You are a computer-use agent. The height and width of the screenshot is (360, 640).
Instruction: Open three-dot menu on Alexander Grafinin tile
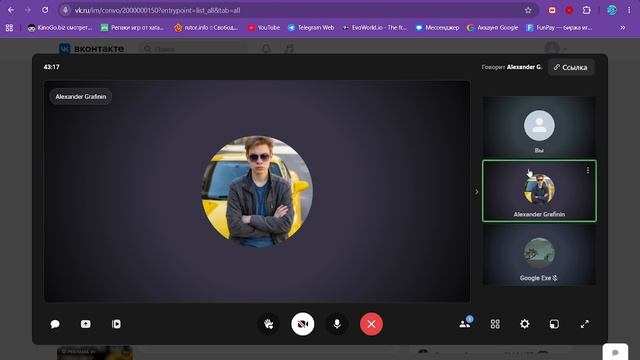[x=588, y=170]
